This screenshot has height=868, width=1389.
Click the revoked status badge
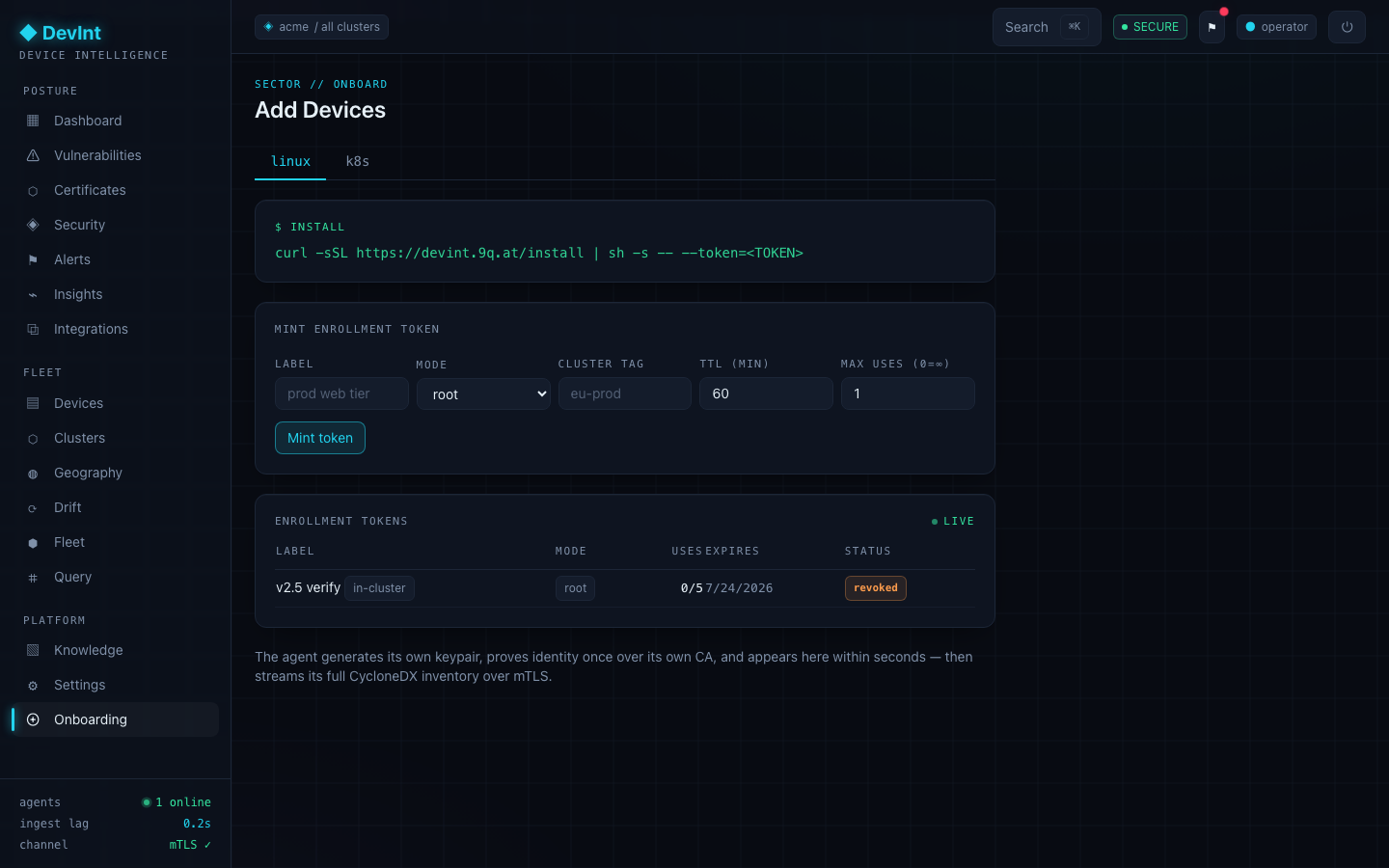click(x=876, y=588)
